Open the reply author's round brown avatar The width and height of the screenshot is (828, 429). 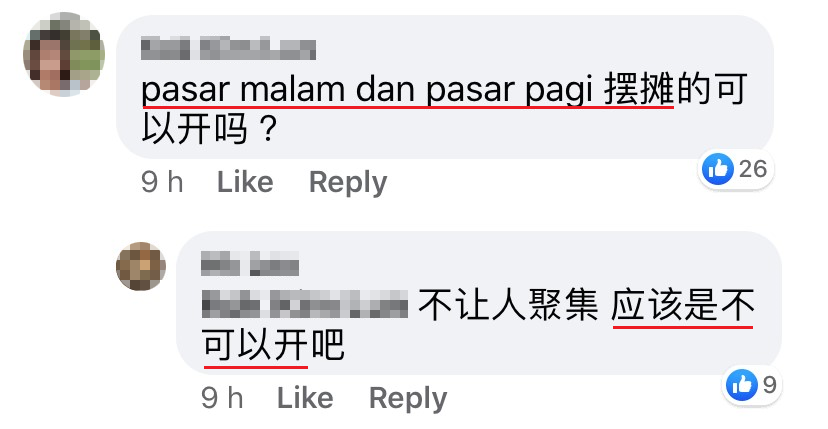pos(141,266)
